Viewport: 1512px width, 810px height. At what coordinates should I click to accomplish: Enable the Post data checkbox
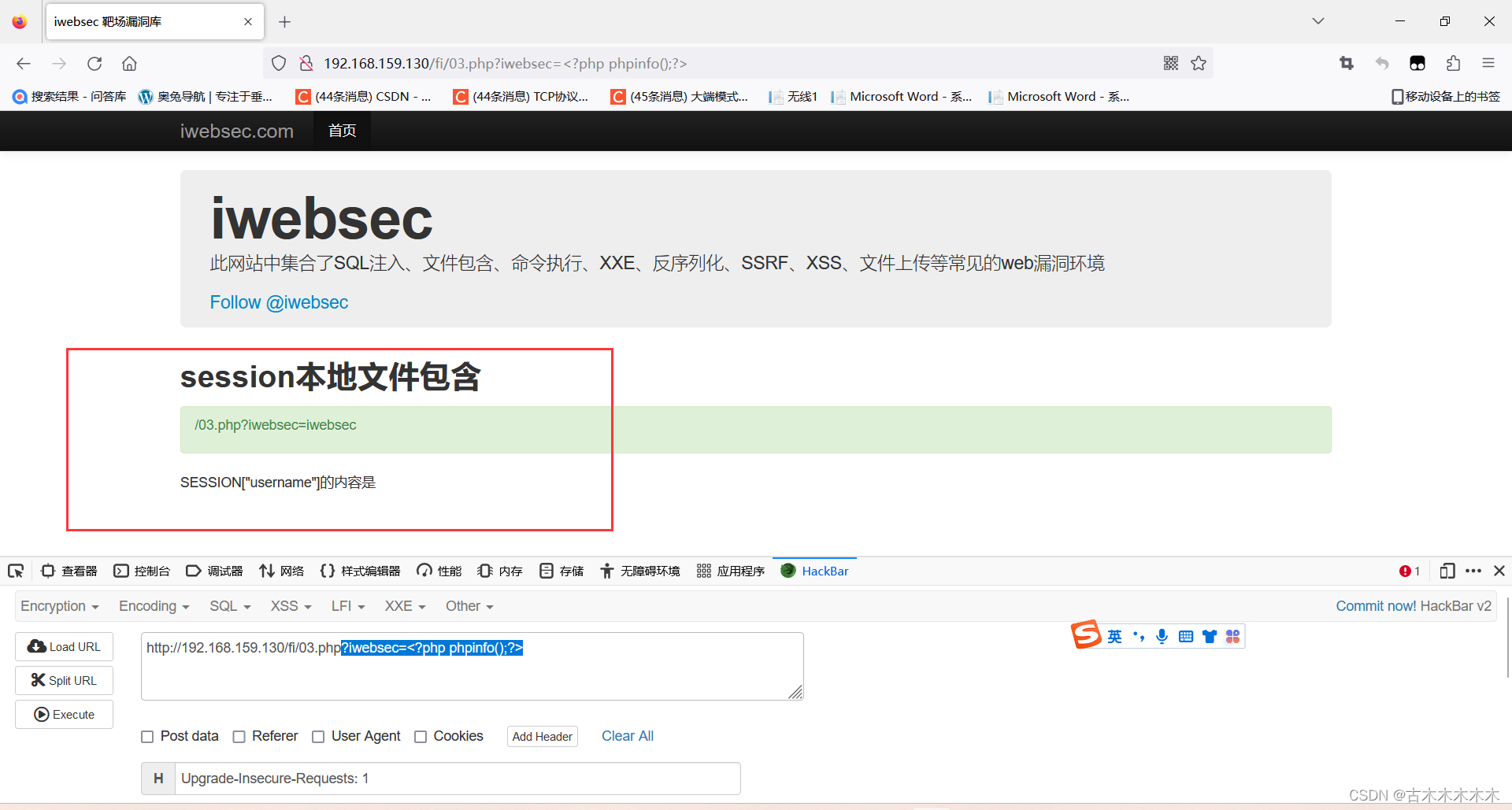[147, 737]
